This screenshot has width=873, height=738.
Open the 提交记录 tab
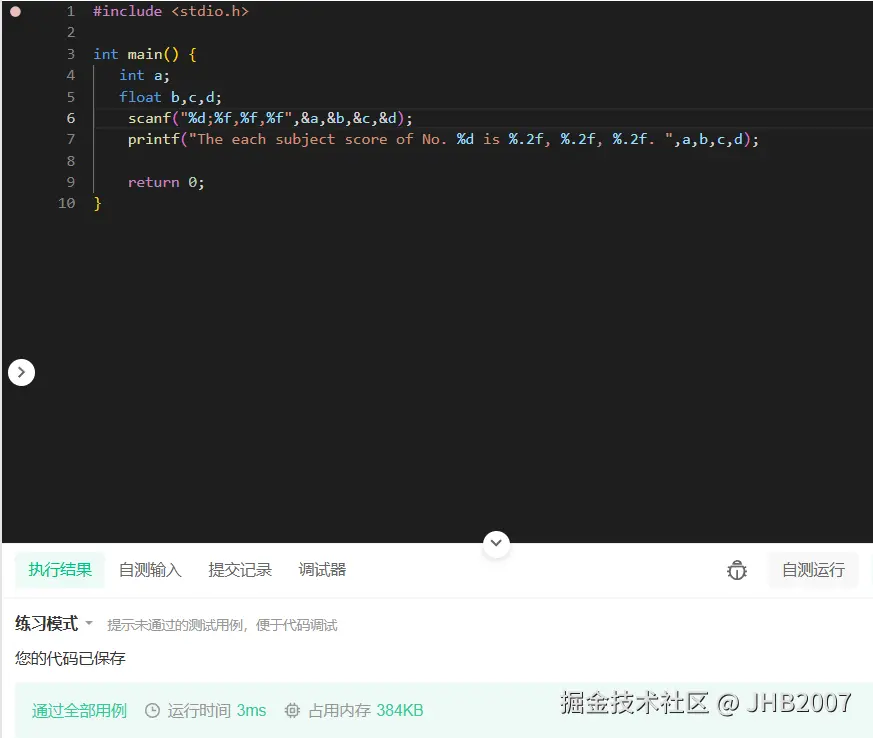click(x=239, y=570)
